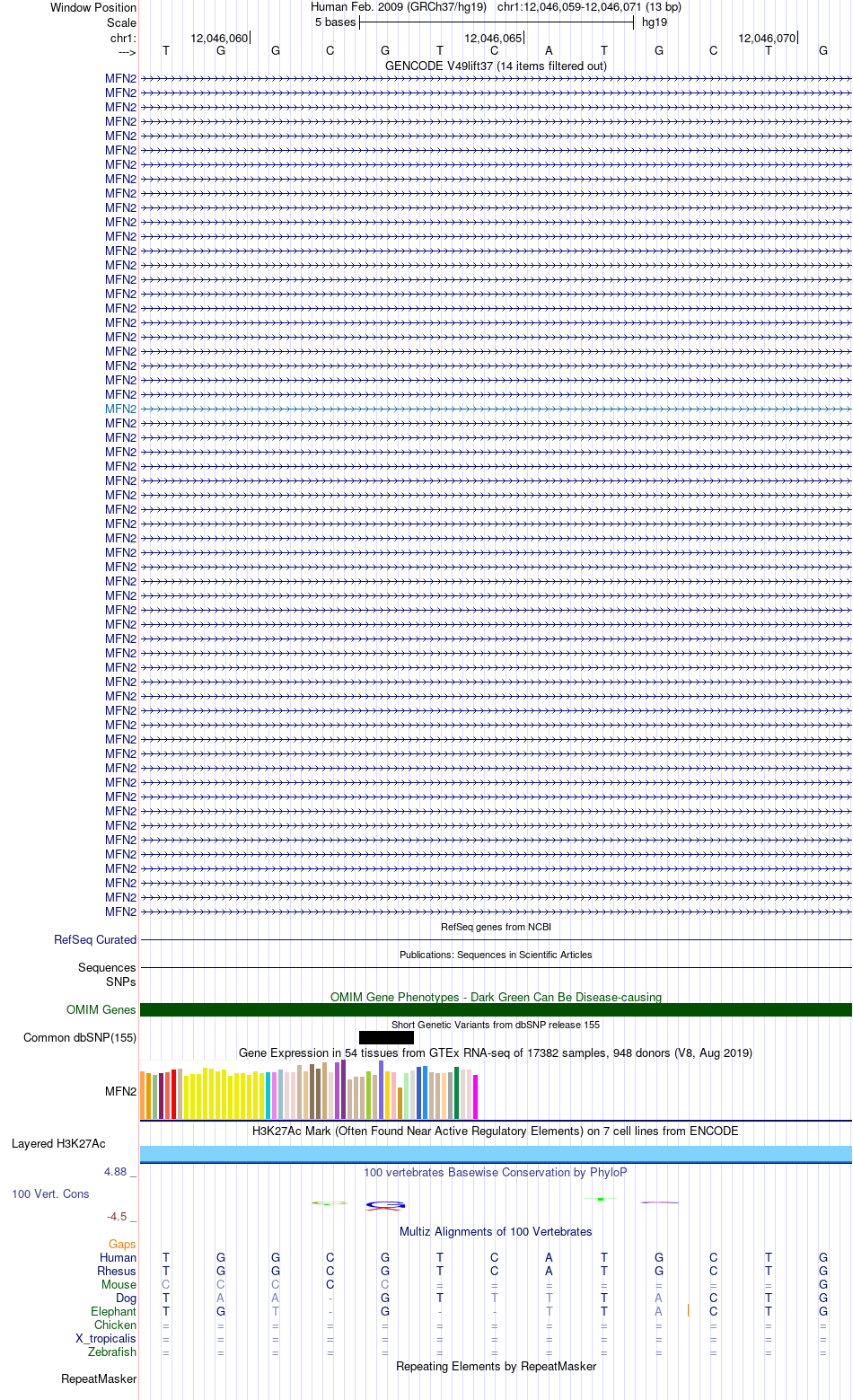853x1400 pixels.
Task: Click the chr1: ruler label
Action: coord(123,39)
